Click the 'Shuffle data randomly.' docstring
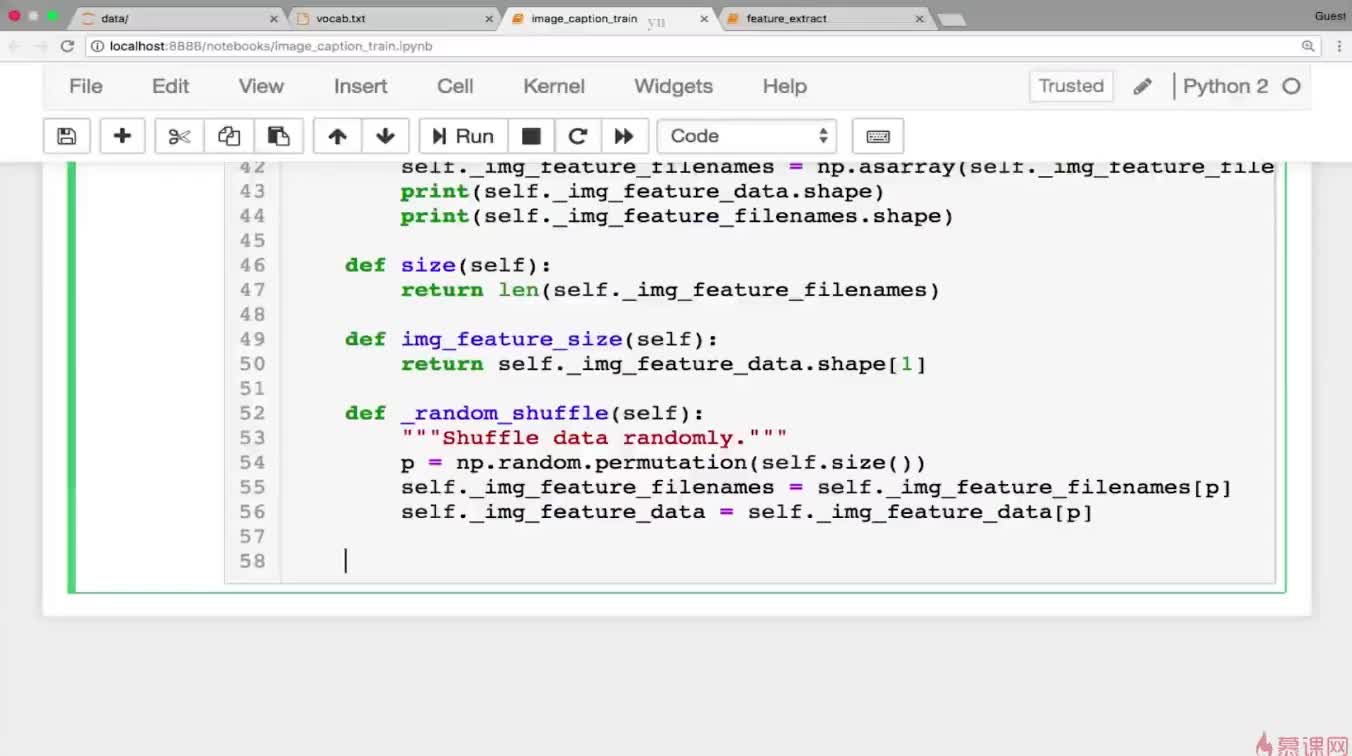This screenshot has width=1352, height=756. point(594,438)
